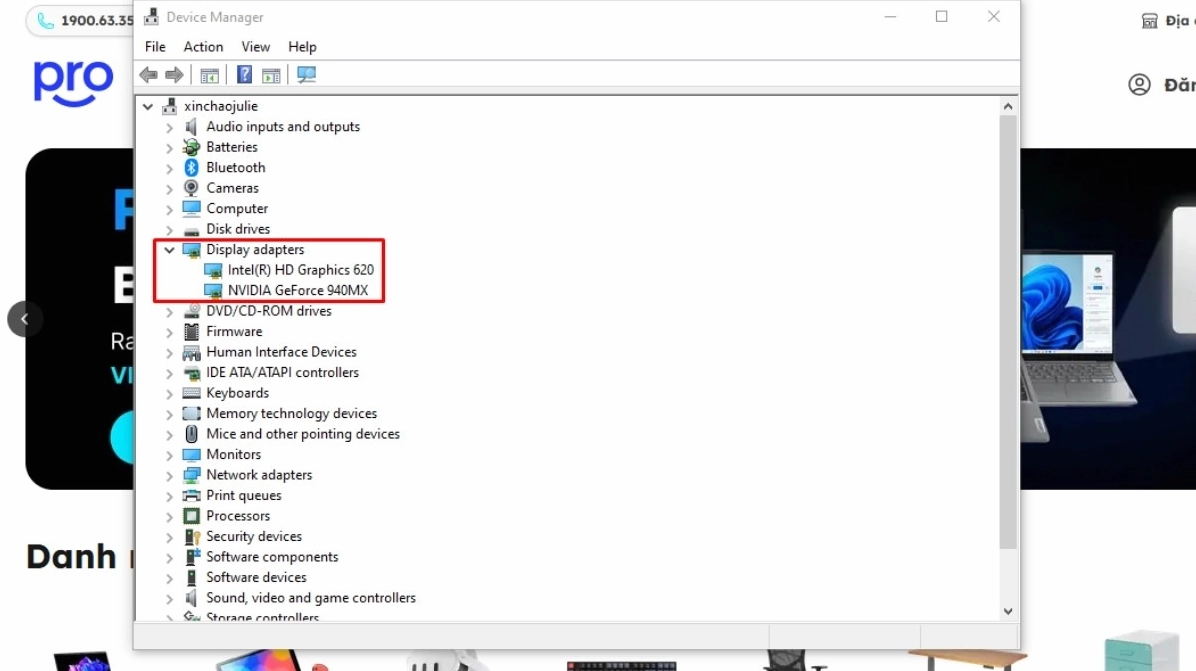
Task: Collapse the Display adapters chevron
Action: [169, 250]
